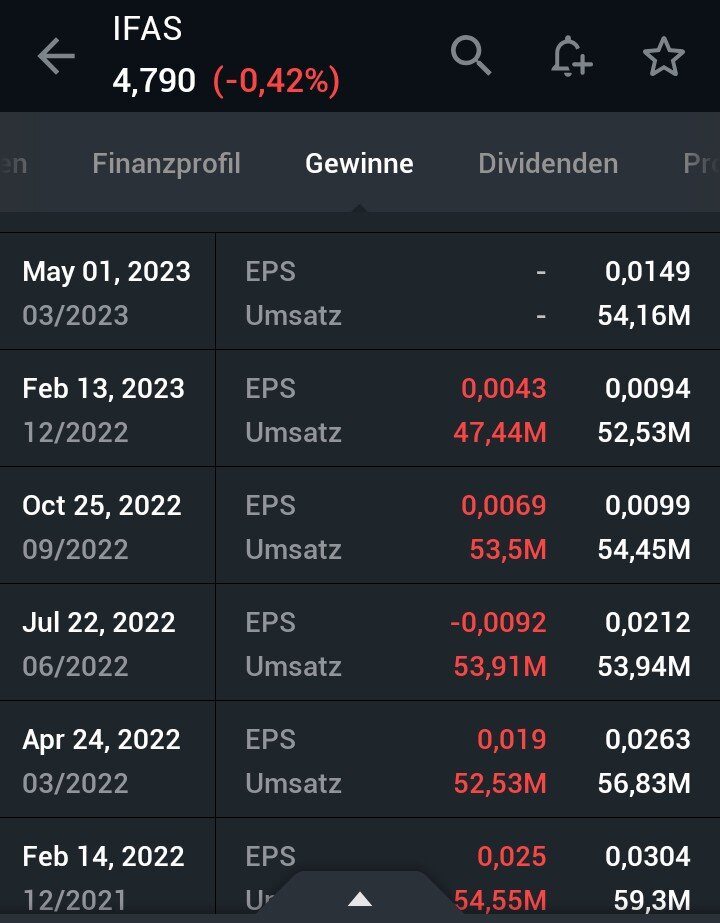Image resolution: width=720 pixels, height=923 pixels.
Task: Open the search magnifier icon
Action: [470, 56]
